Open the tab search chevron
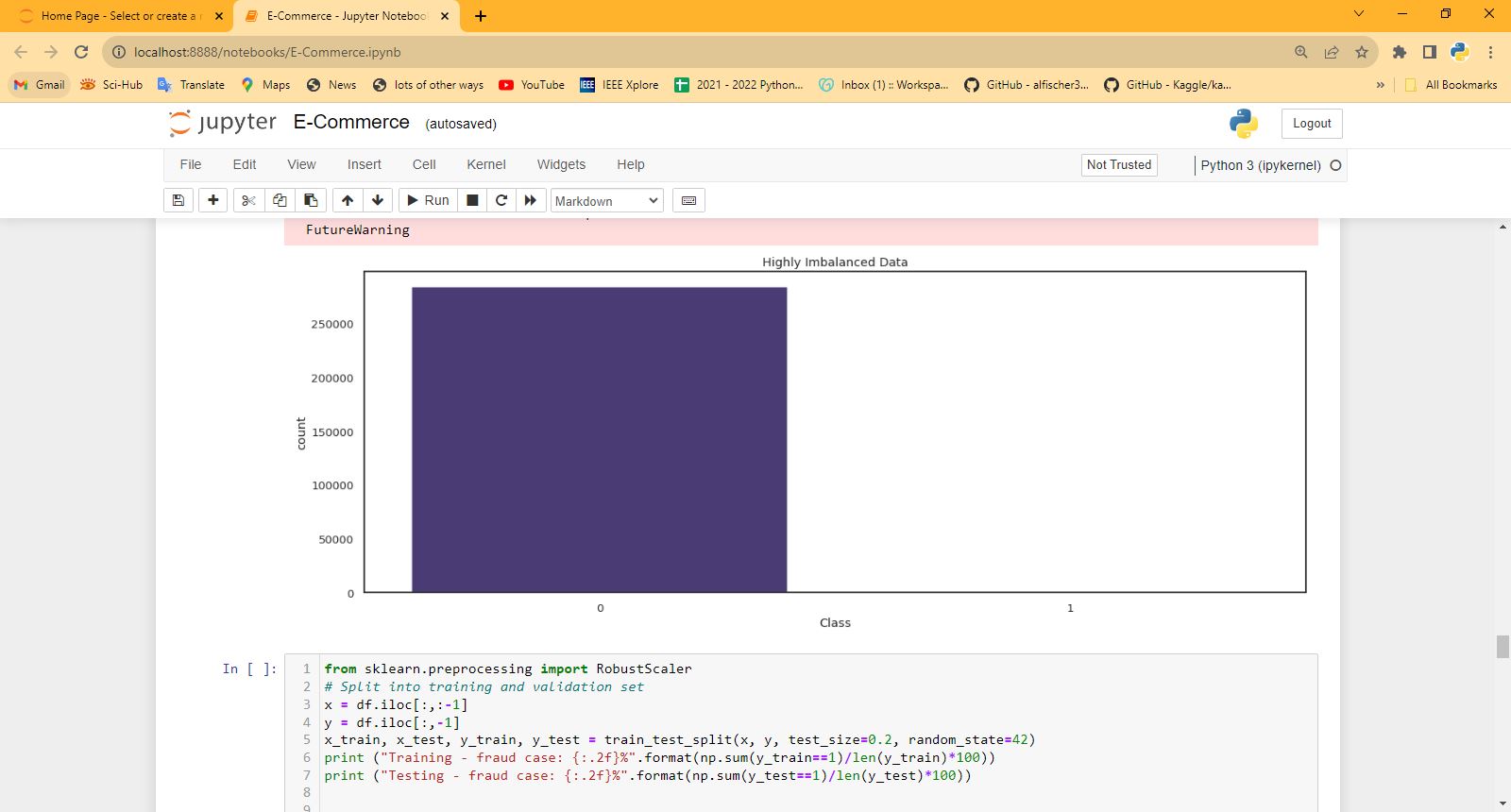This screenshot has width=1511, height=812. coord(1359,13)
